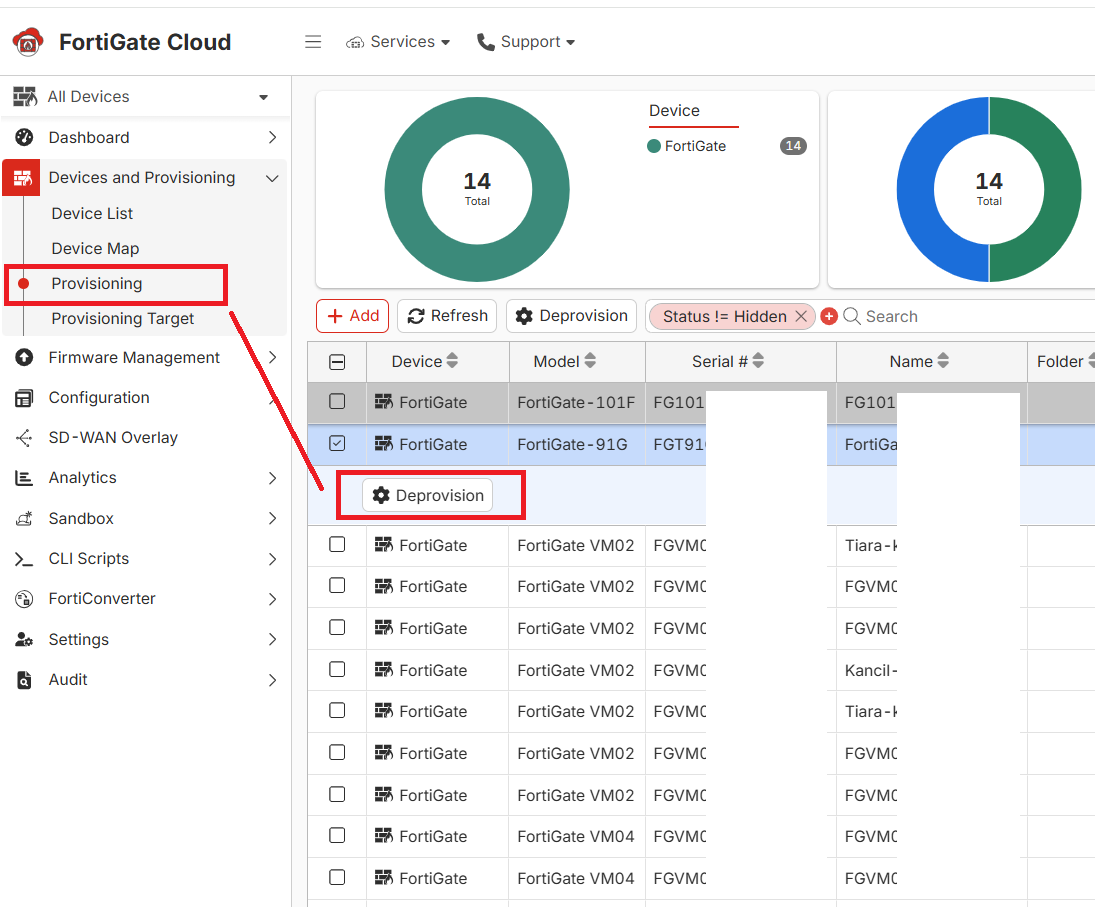
Task: Open Device List page
Action: point(91,213)
